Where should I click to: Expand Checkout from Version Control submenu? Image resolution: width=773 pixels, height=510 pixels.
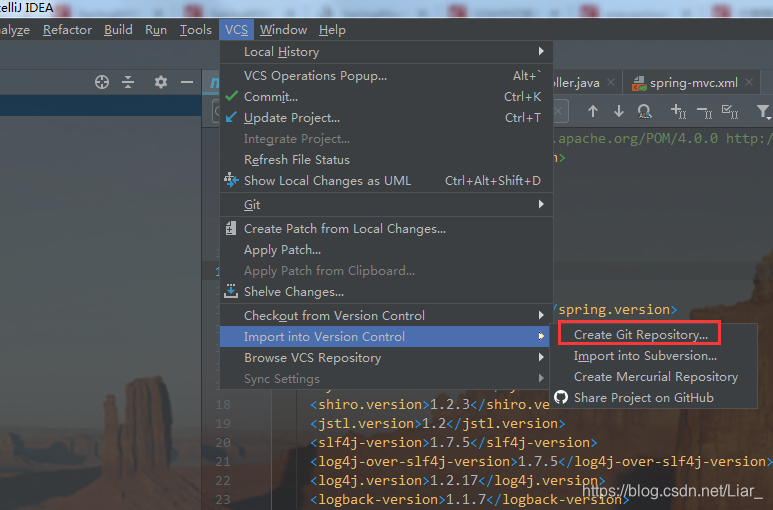coord(541,315)
